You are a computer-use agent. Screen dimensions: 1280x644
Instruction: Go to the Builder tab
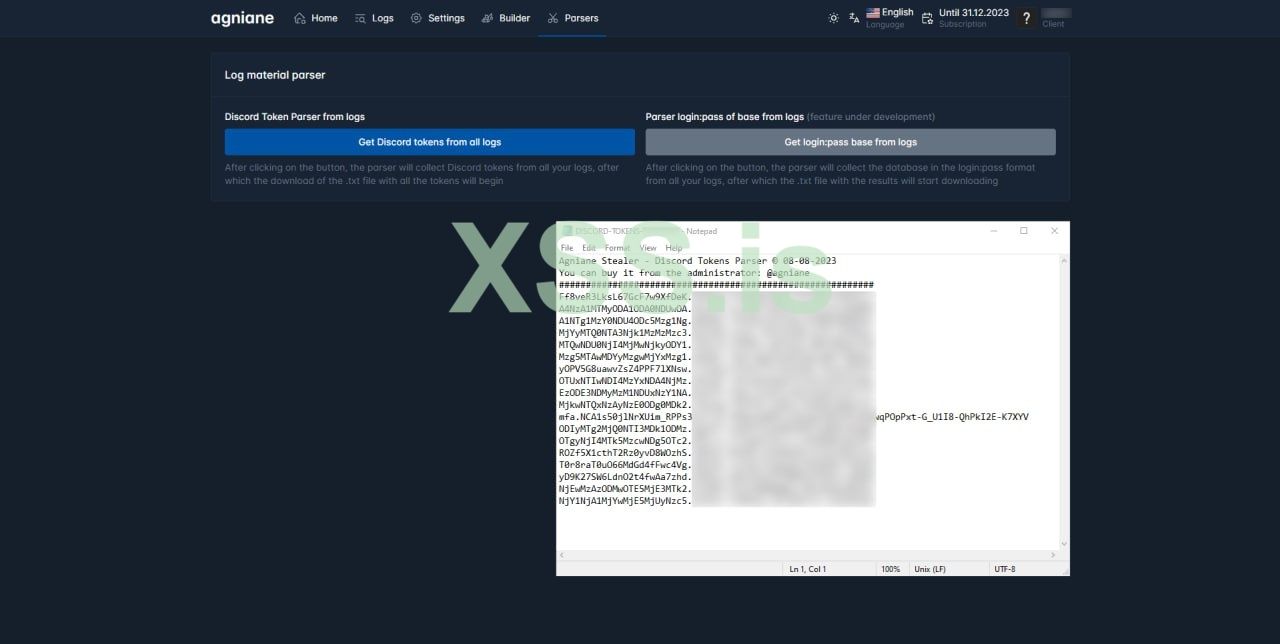point(506,18)
